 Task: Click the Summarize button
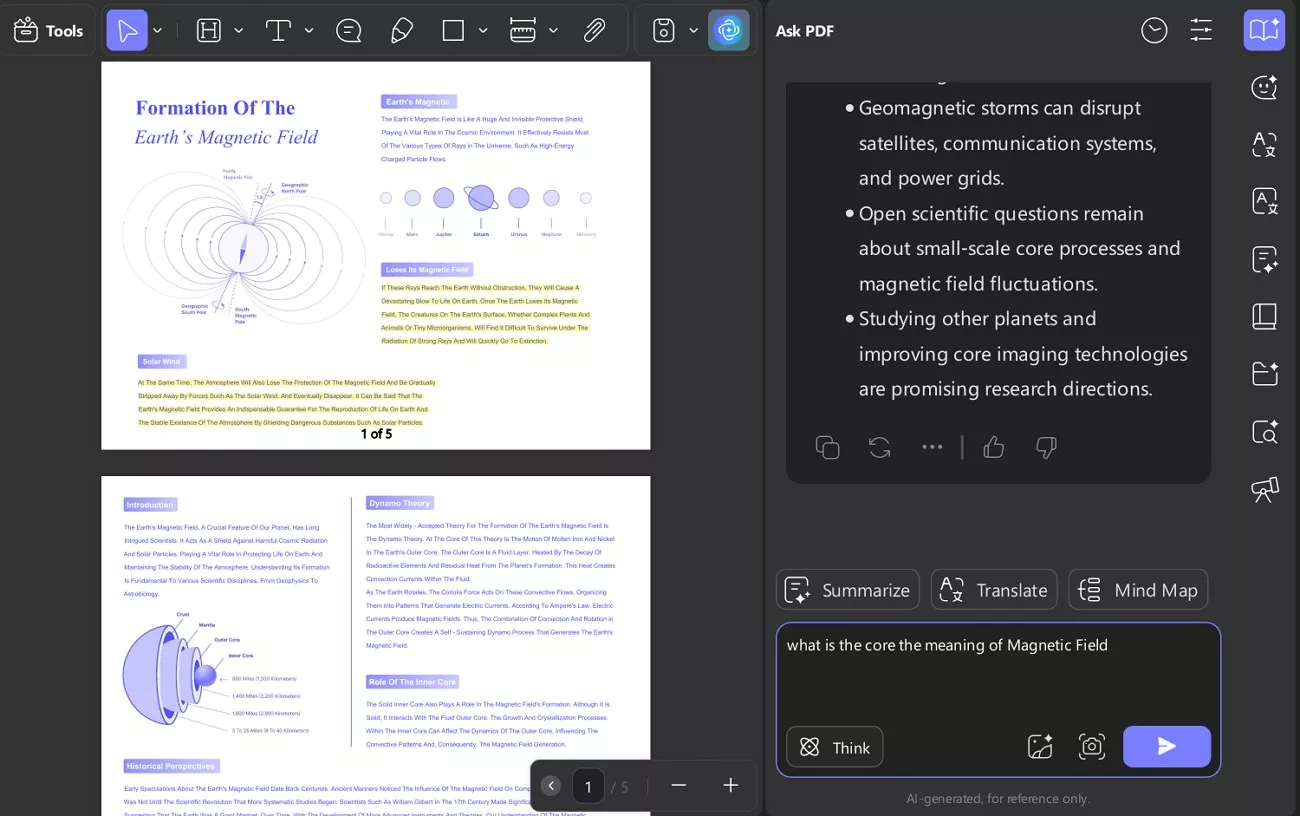point(847,589)
